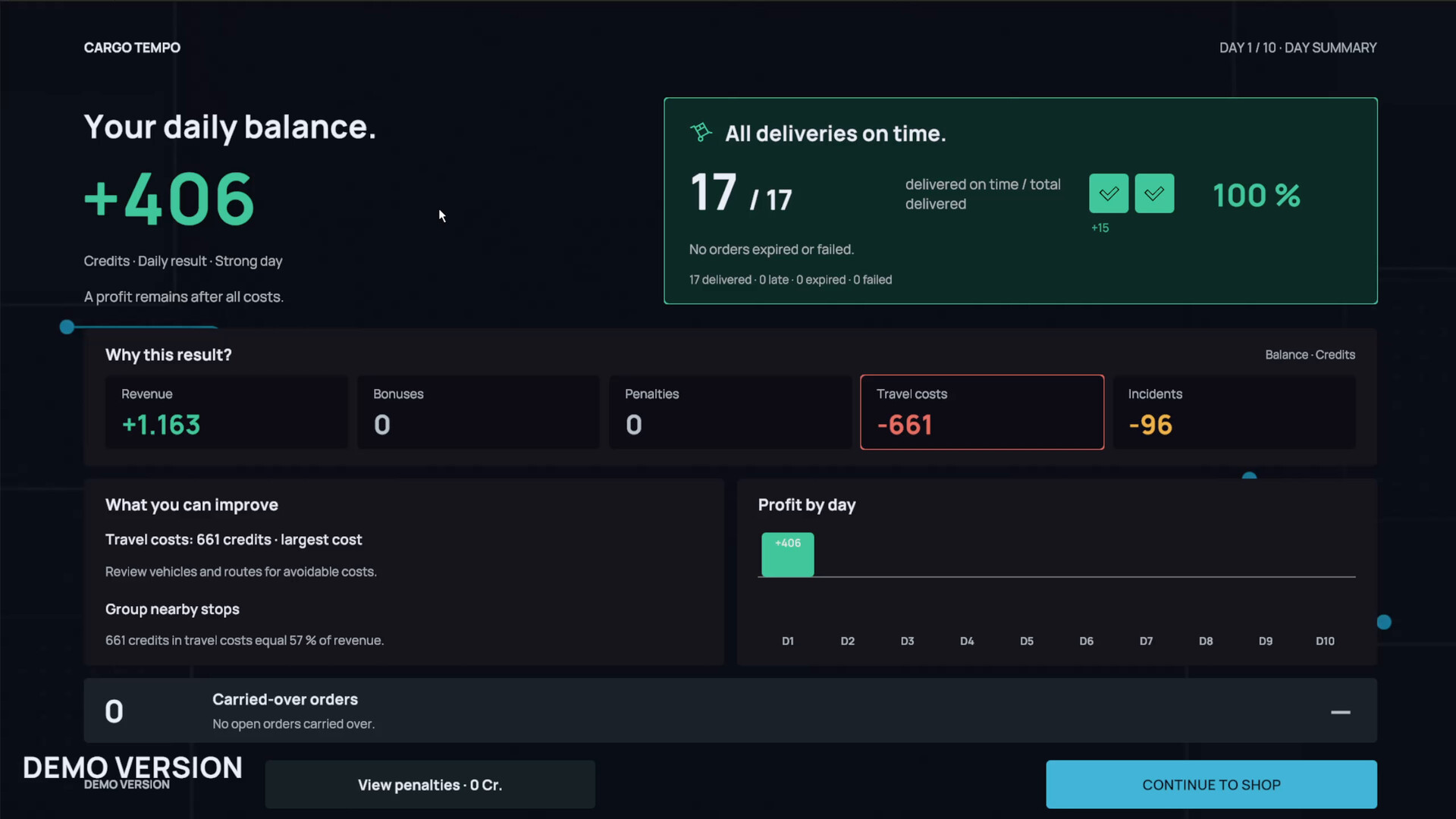
Task: Click the 'Balance · Credits' label
Action: [1310, 354]
